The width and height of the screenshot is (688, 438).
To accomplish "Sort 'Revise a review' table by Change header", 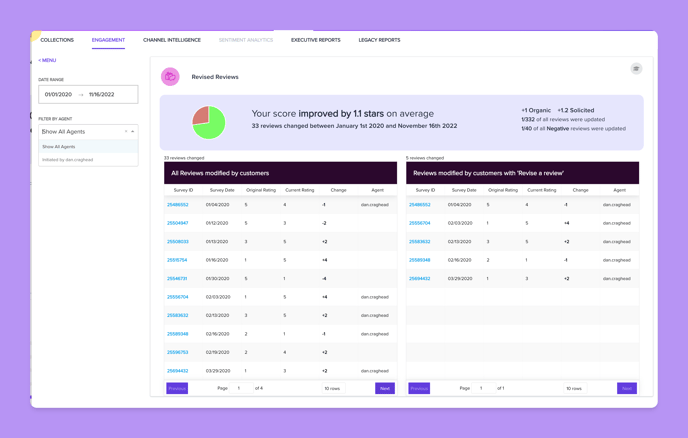I will tap(580, 190).
